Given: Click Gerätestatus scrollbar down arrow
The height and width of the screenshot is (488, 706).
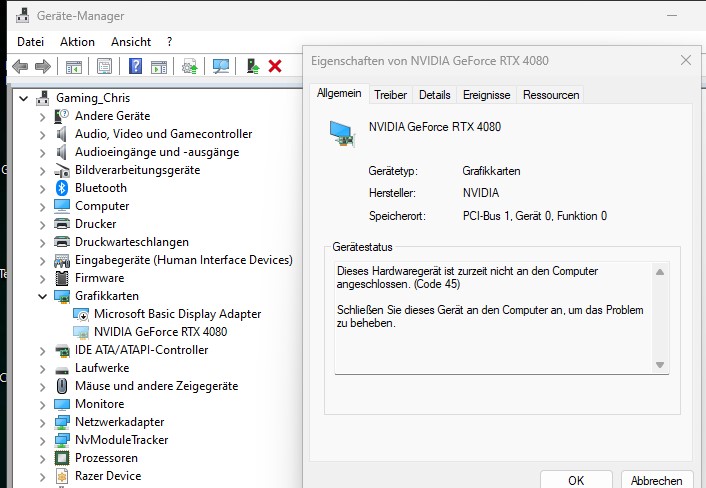Looking at the screenshot, I should tap(660, 365).
